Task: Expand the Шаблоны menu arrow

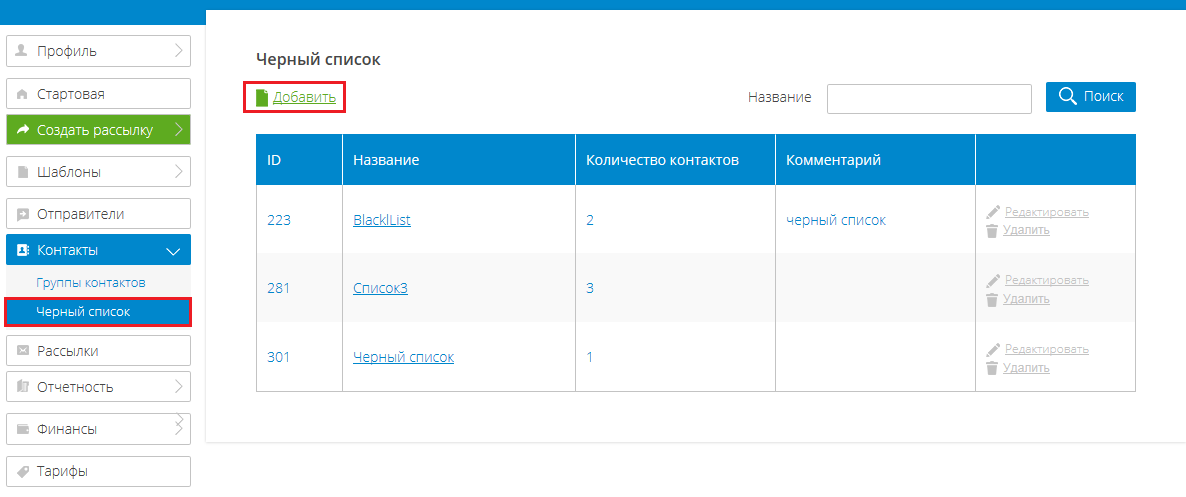Action: (179, 172)
